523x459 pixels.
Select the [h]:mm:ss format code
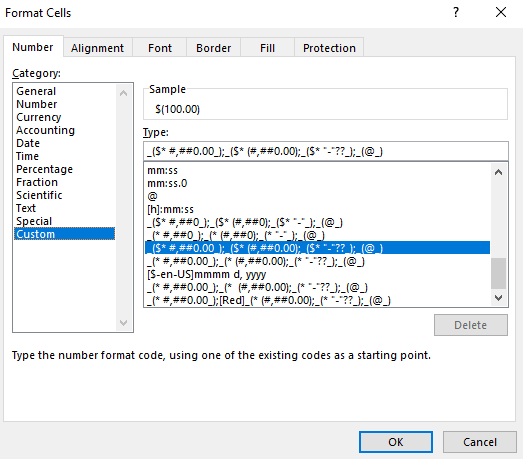[x=170, y=209]
